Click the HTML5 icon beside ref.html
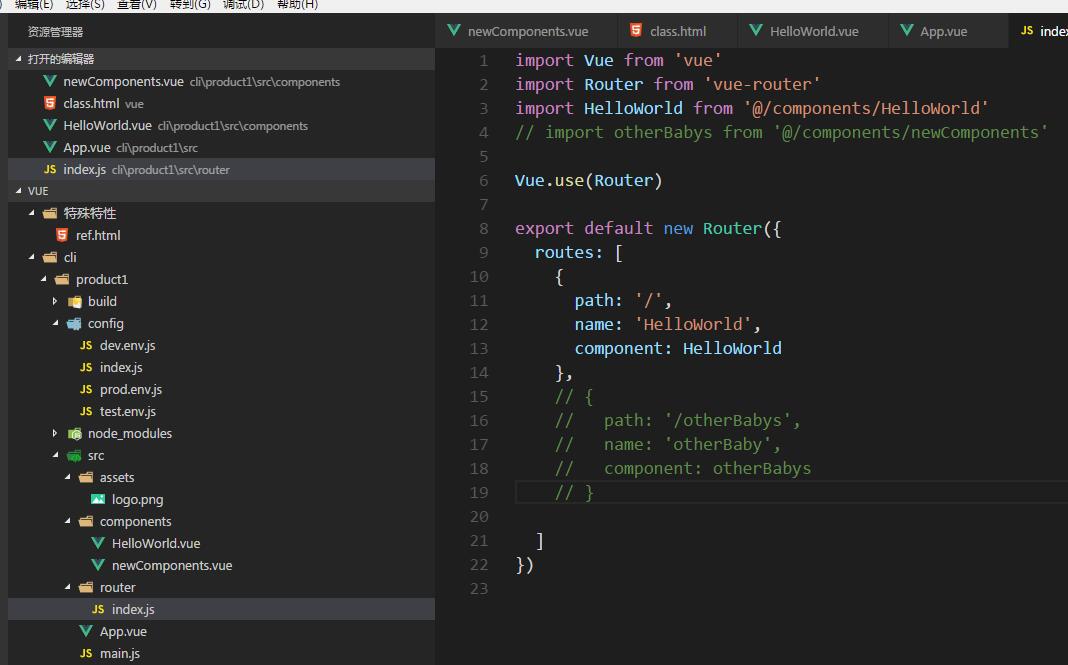1068x665 pixels. (x=62, y=235)
